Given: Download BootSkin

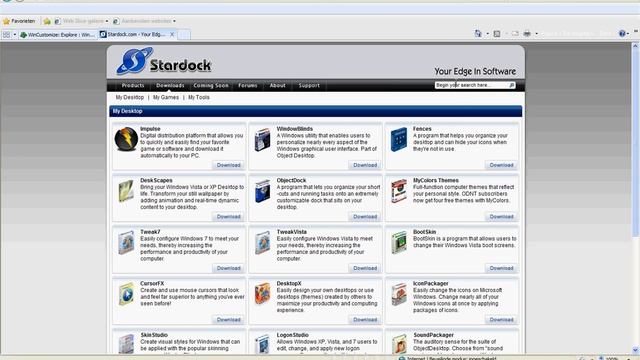Looking at the screenshot, I should tap(501, 268).
